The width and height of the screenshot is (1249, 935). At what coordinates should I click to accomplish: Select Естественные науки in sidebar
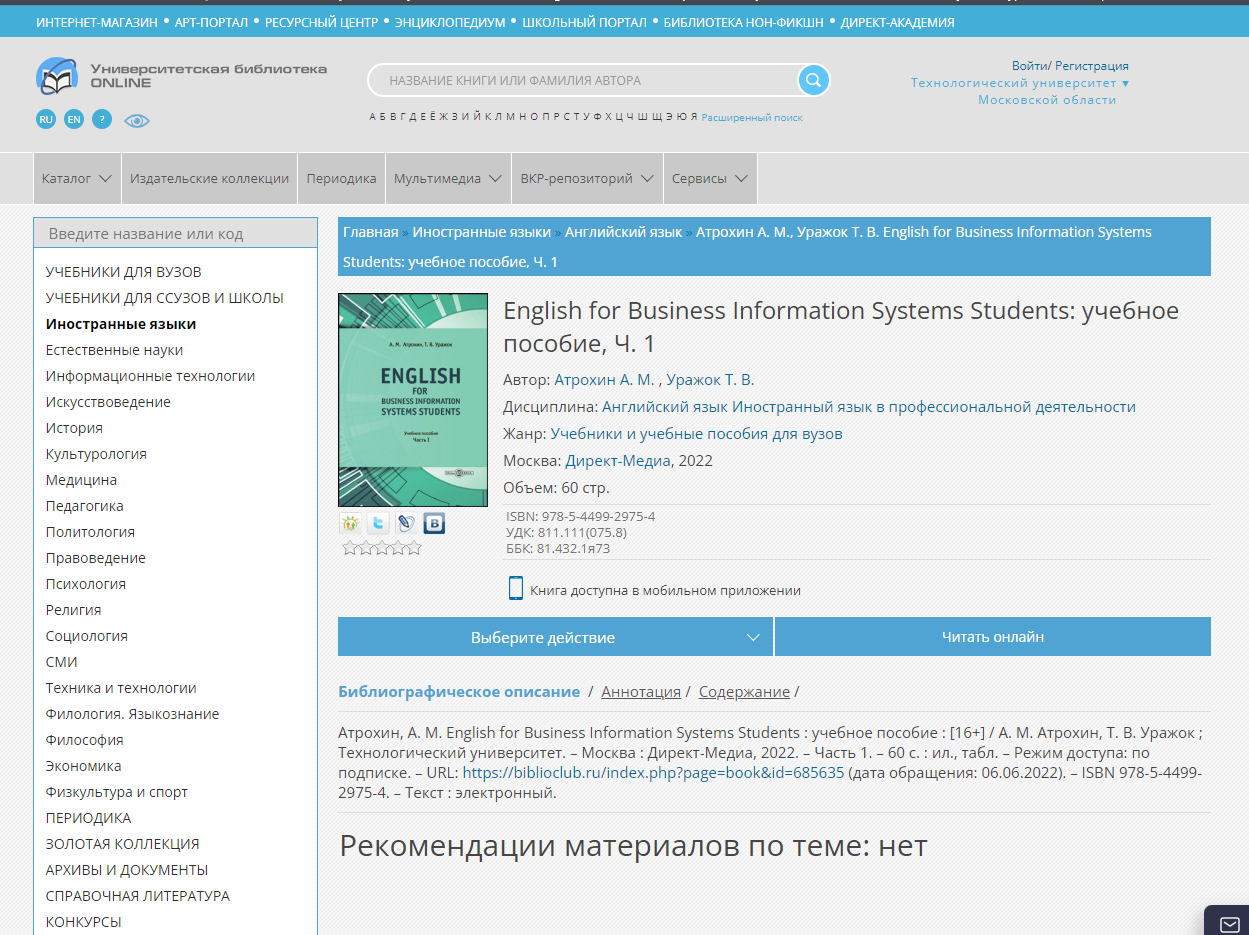(114, 350)
